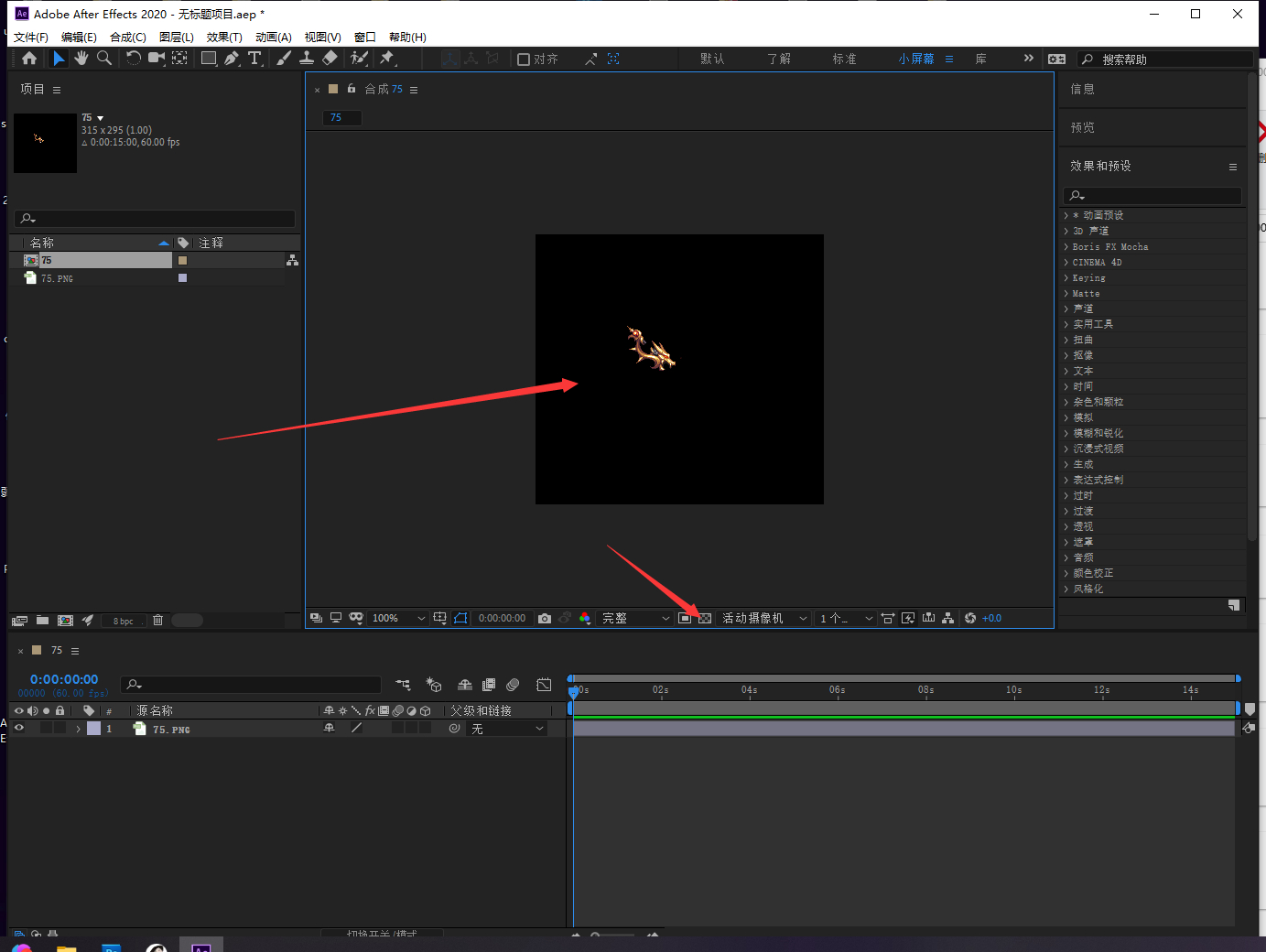Toggle the transparency grid button

coord(705,619)
